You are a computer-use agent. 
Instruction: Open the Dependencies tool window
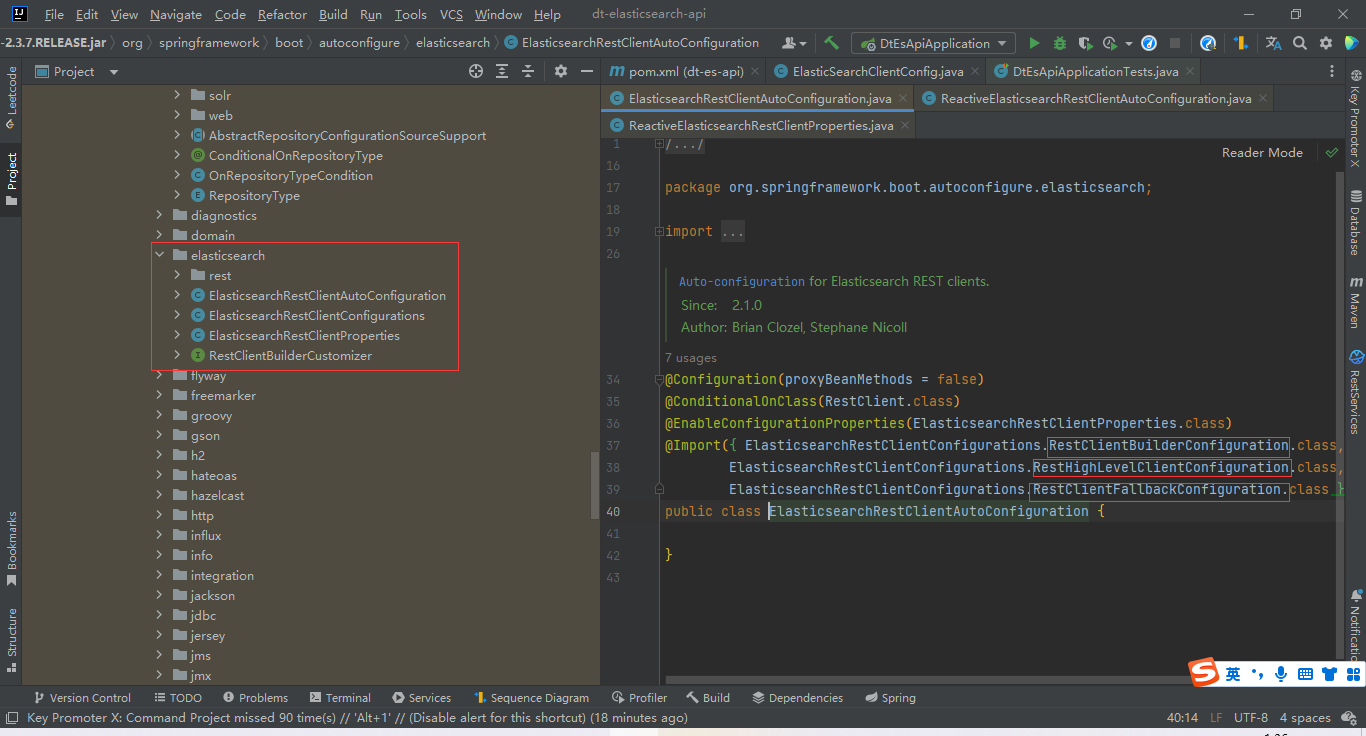(x=797, y=697)
